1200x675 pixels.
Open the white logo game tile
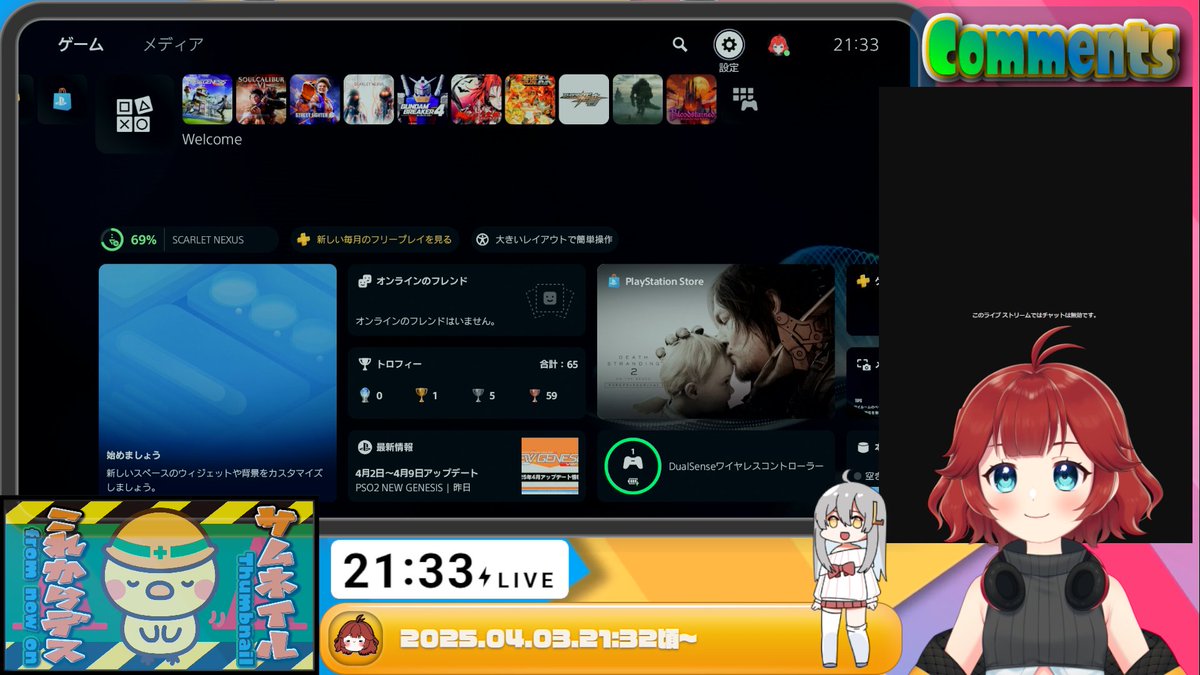(584, 99)
